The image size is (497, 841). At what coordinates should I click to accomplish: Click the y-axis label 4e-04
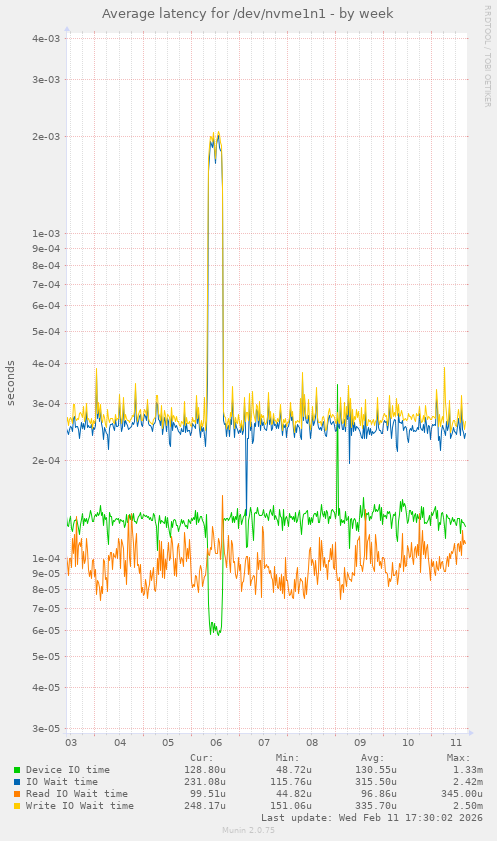(46, 364)
